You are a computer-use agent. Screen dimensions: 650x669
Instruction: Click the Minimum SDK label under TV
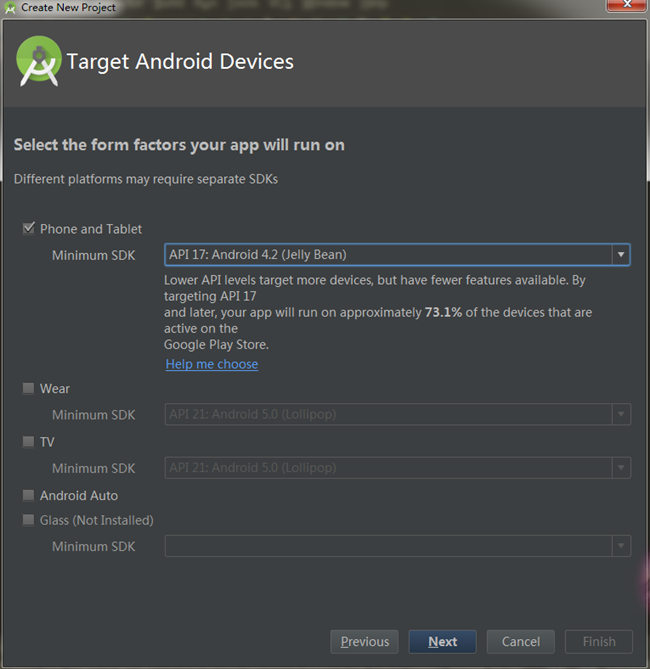coord(93,468)
